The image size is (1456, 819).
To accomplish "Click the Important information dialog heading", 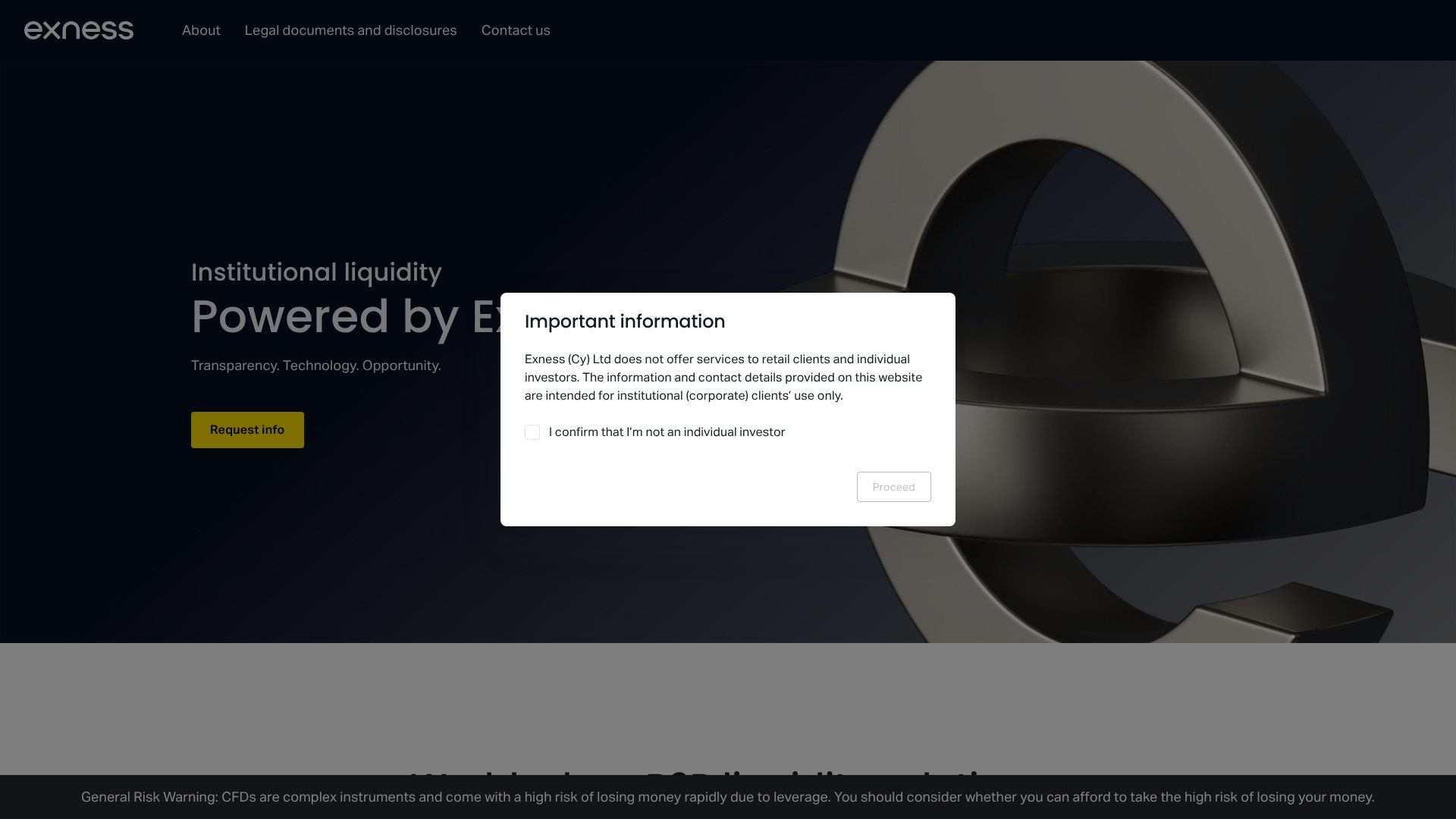I will (625, 322).
